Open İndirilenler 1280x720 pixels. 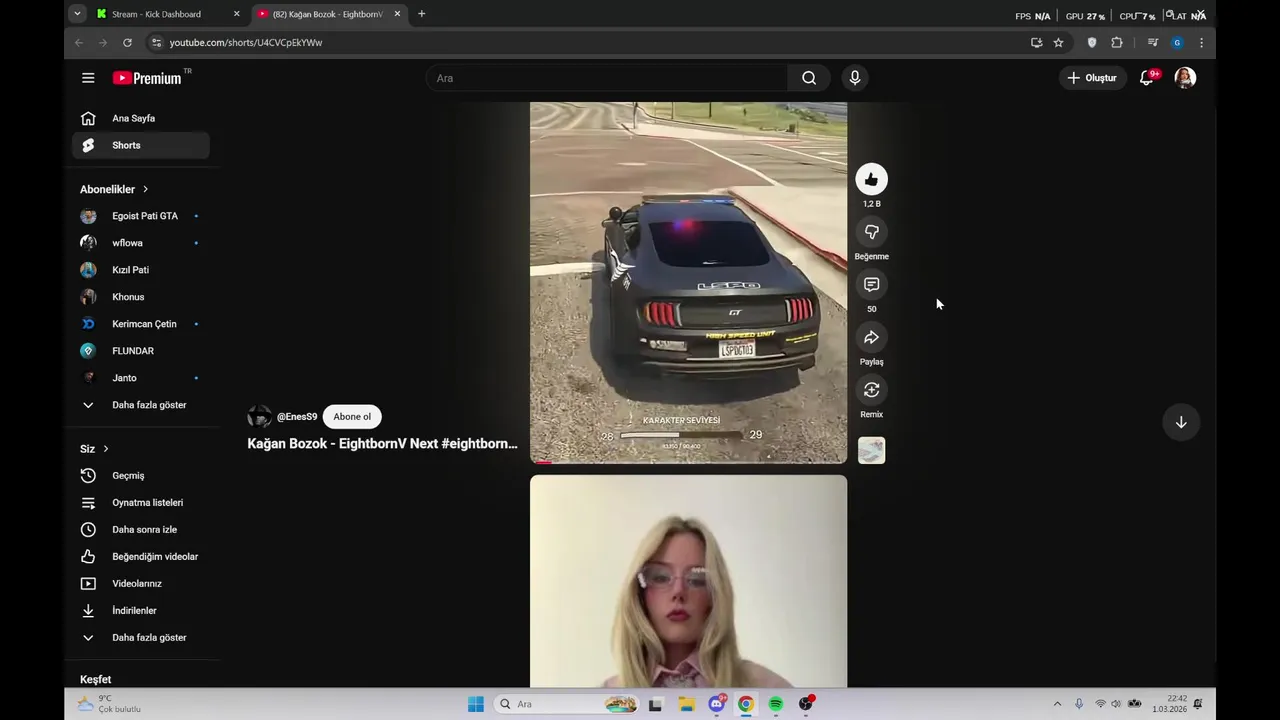click(x=141, y=611)
